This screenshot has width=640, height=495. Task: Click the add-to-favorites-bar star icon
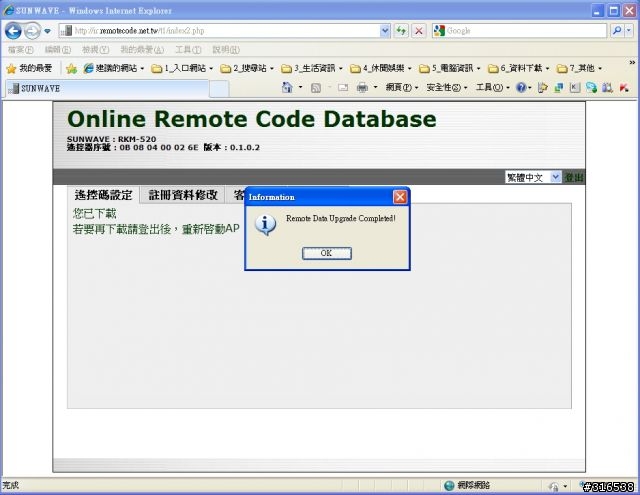click(71, 69)
